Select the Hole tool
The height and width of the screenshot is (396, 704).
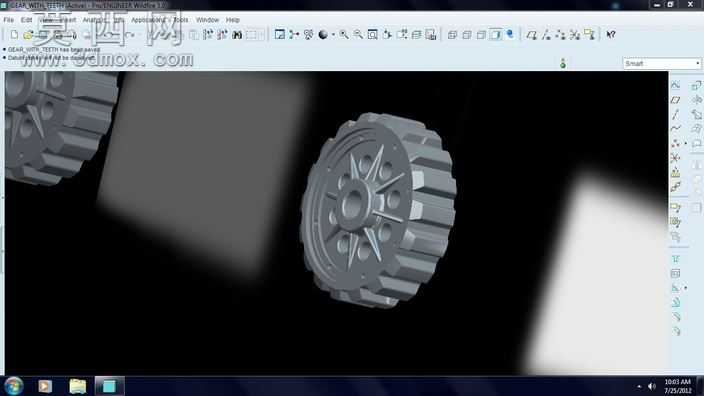click(x=675, y=259)
